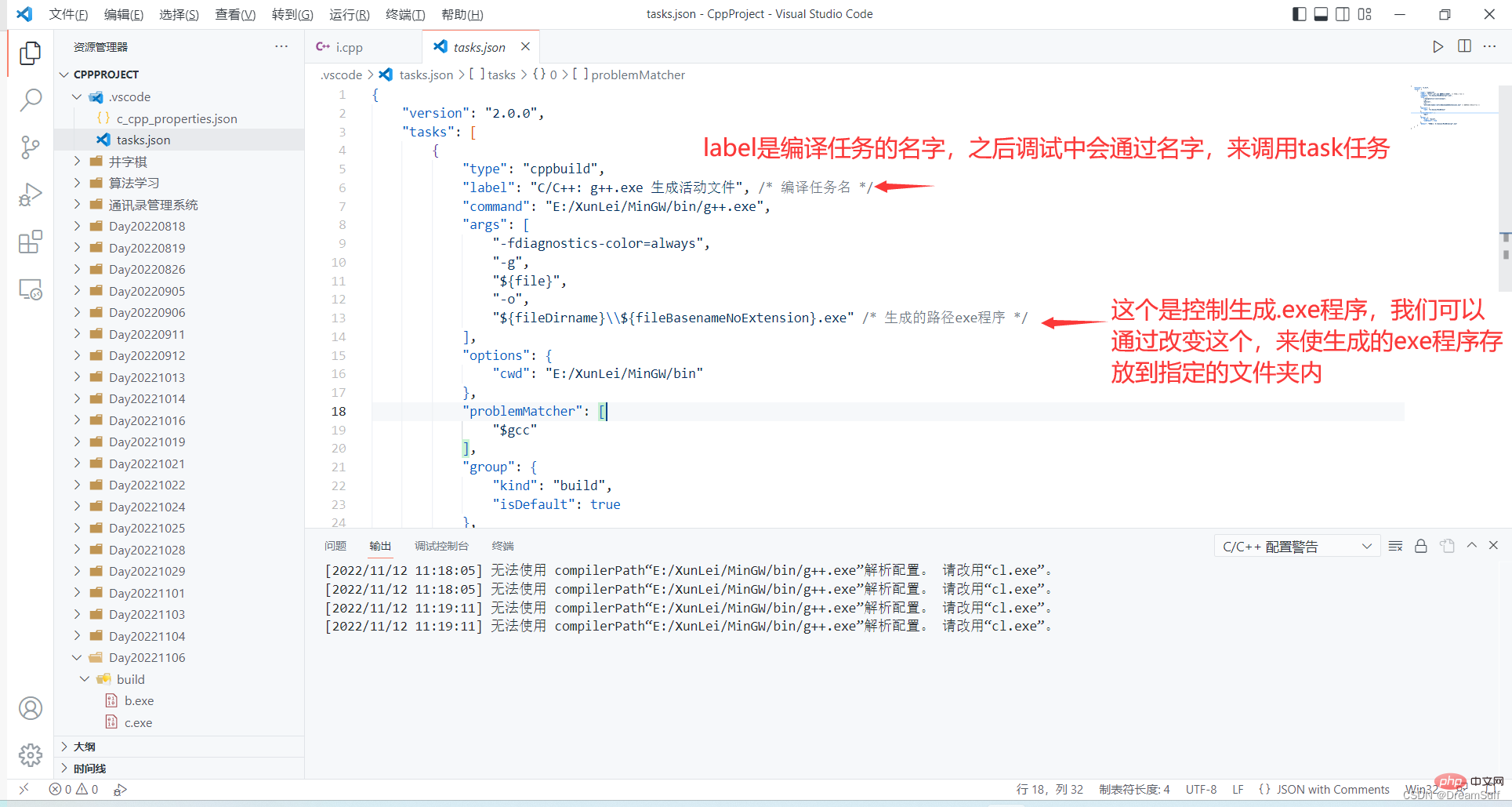Run the file with the play button

point(1438,47)
